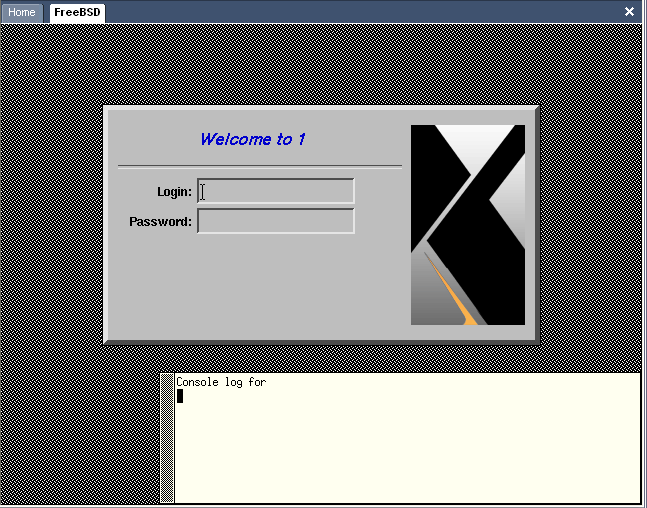Viewport: 647px width, 508px height.
Task: Click the black text cursor in console
Action: [180, 396]
